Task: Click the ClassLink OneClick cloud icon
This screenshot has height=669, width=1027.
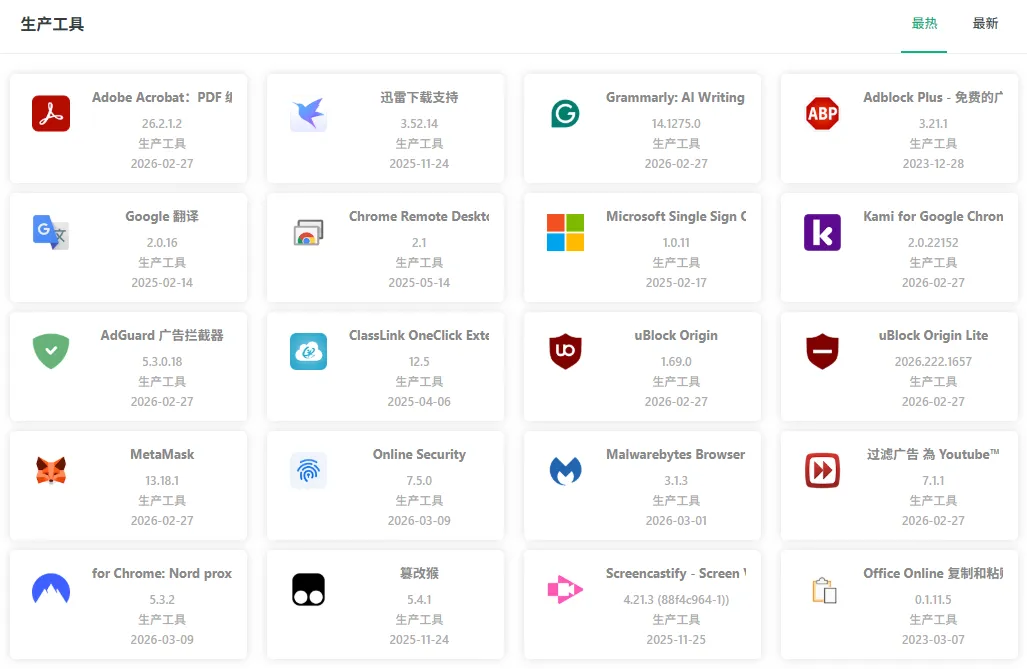Action: pos(308,351)
